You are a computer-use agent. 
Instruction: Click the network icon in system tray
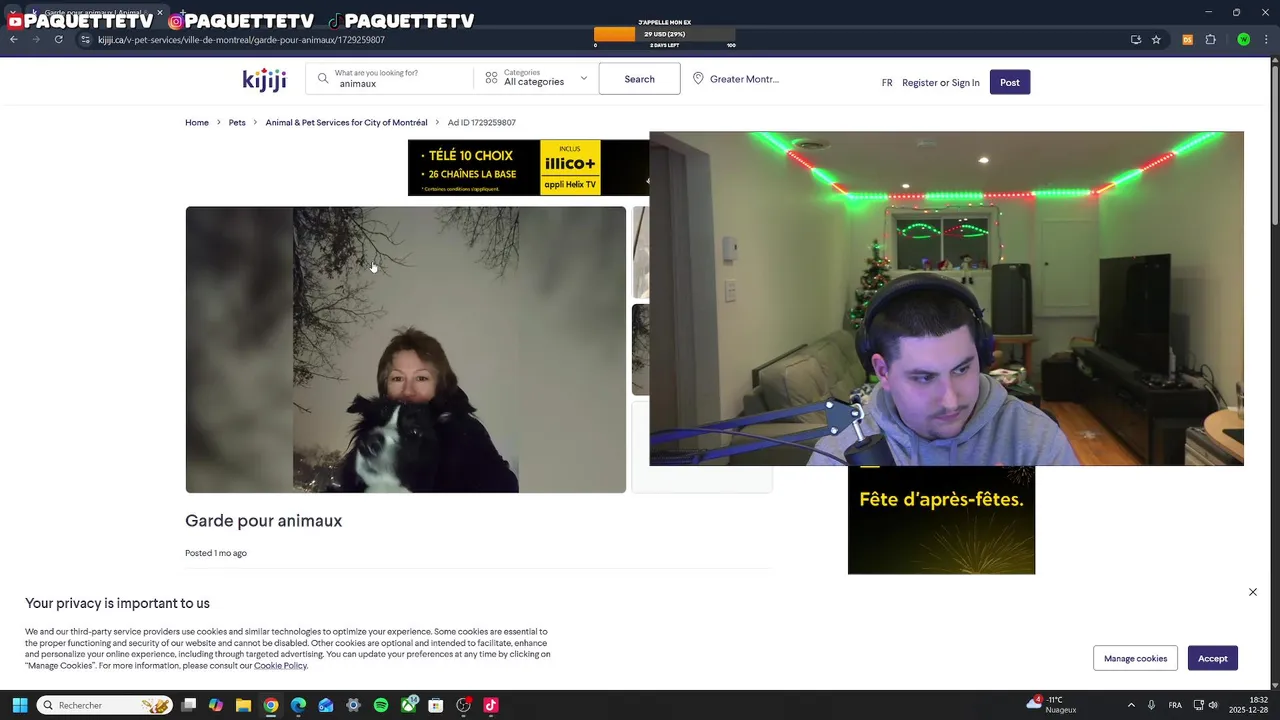[1198, 705]
